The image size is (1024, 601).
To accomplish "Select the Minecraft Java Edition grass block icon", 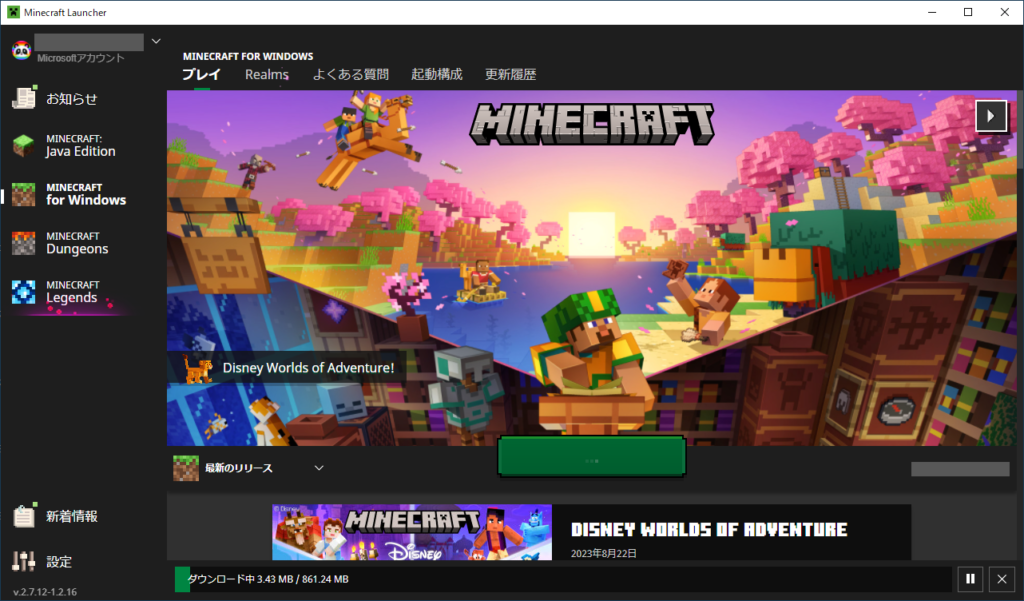I will click(x=24, y=145).
